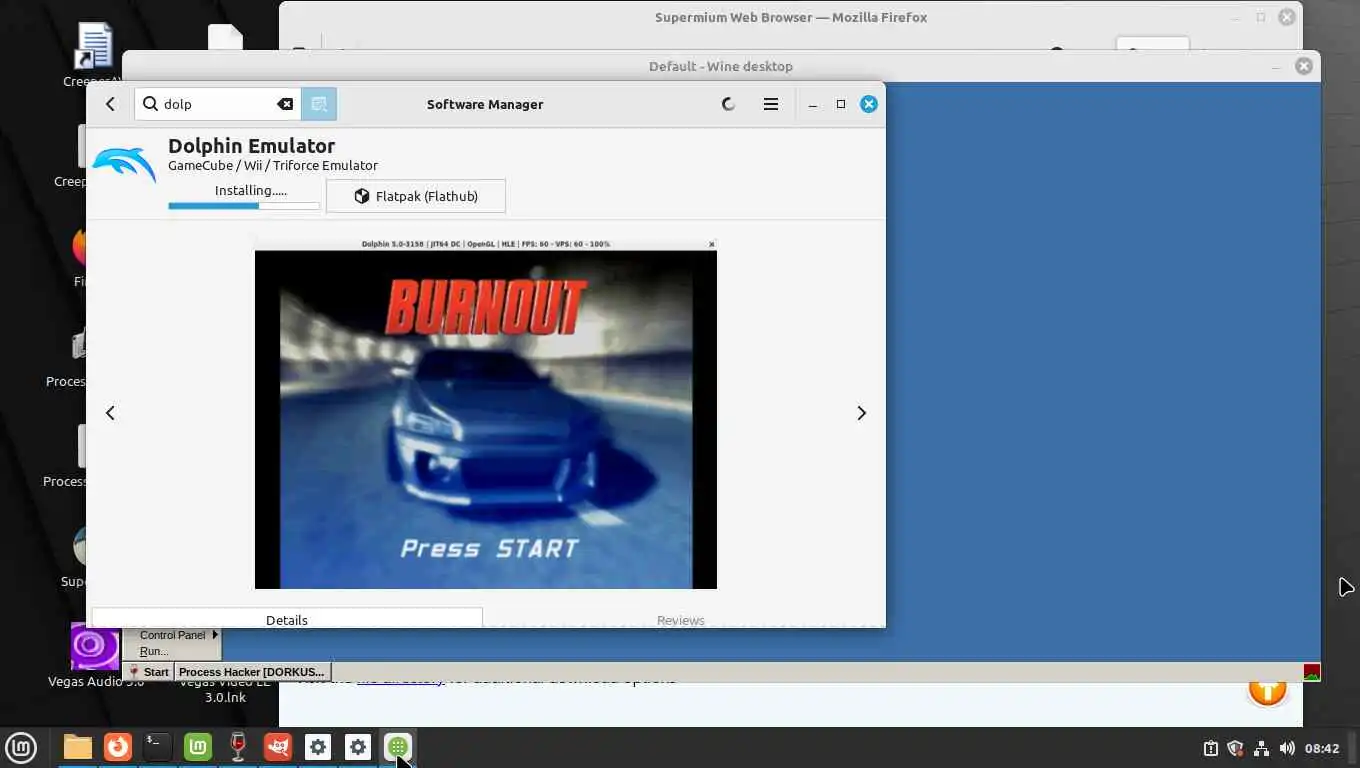The height and width of the screenshot is (768, 1360).
Task: Click the second gear window icon in panel
Action: 358,747
